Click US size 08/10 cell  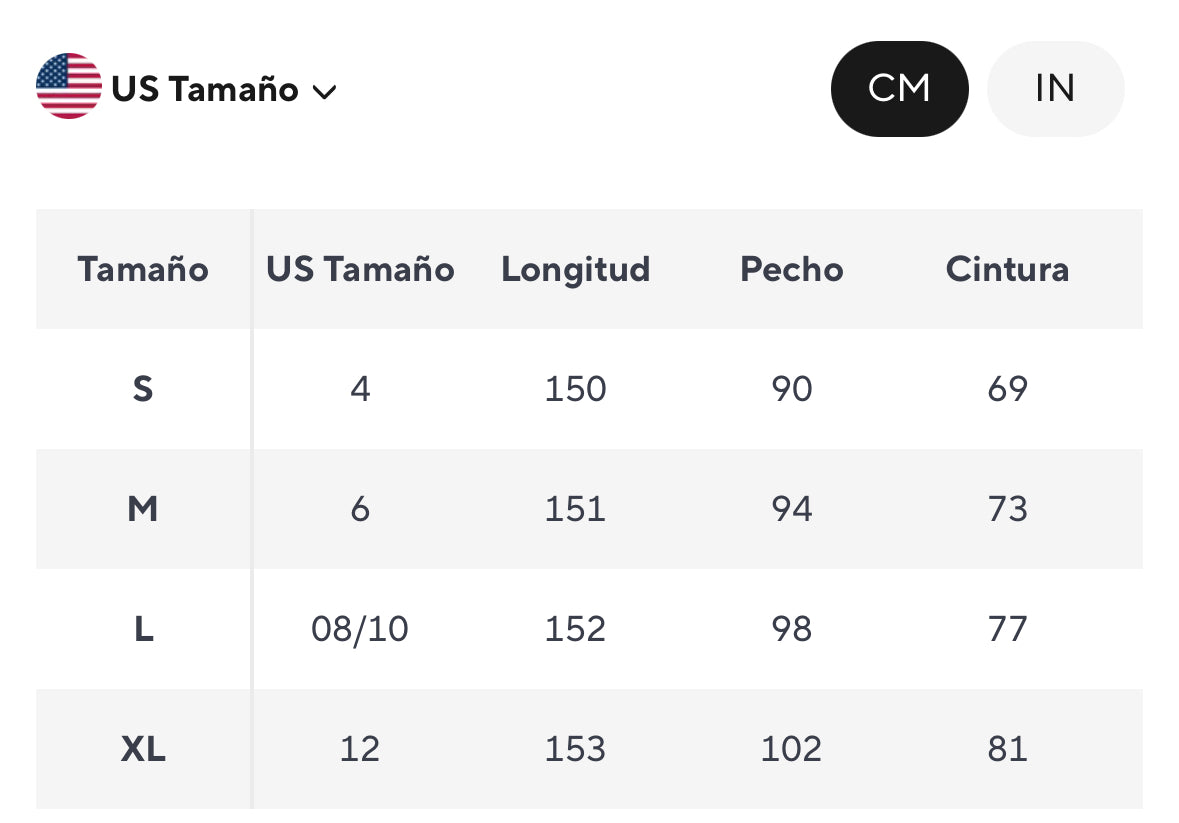pos(360,629)
